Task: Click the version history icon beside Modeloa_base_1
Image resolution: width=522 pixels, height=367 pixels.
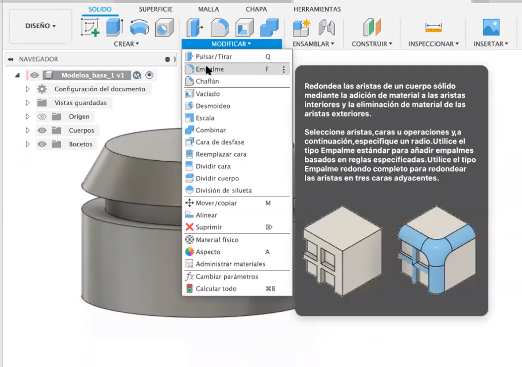Action: click(137, 75)
